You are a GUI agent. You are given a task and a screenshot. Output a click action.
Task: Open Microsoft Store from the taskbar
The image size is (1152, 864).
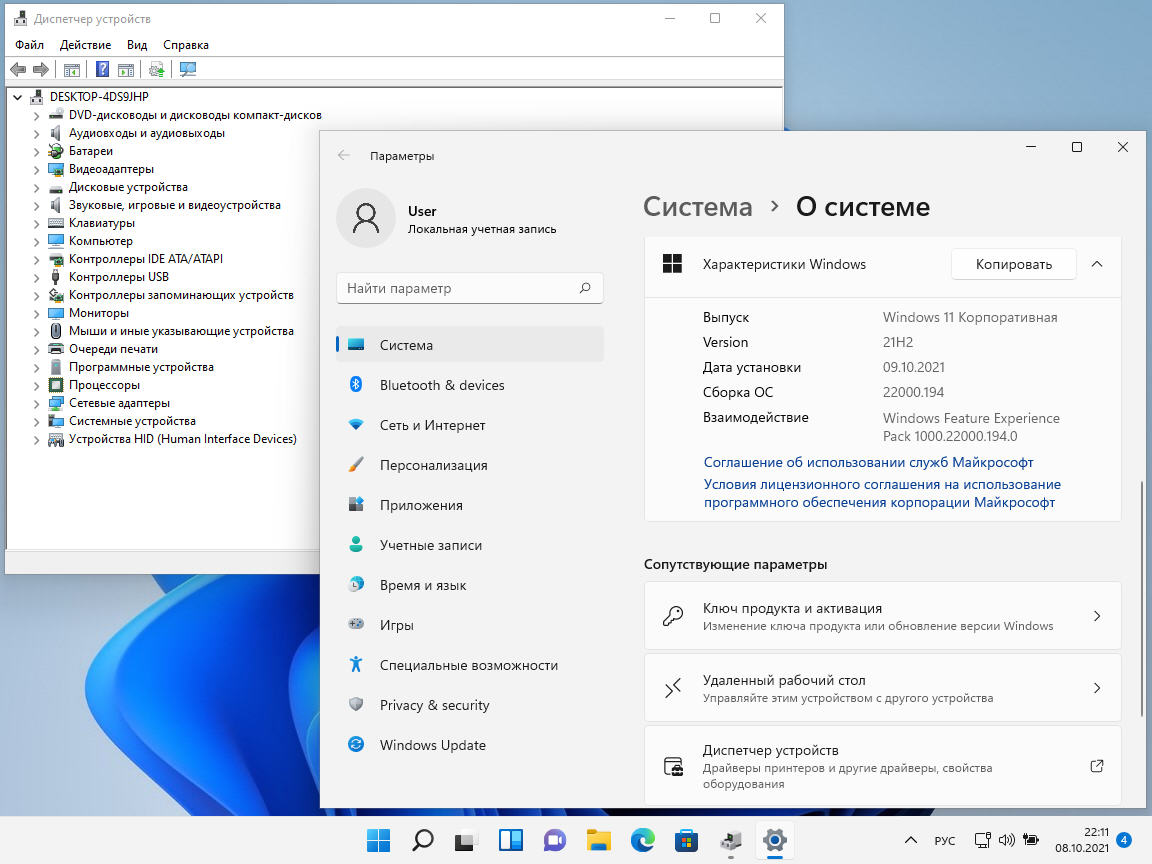tap(686, 840)
